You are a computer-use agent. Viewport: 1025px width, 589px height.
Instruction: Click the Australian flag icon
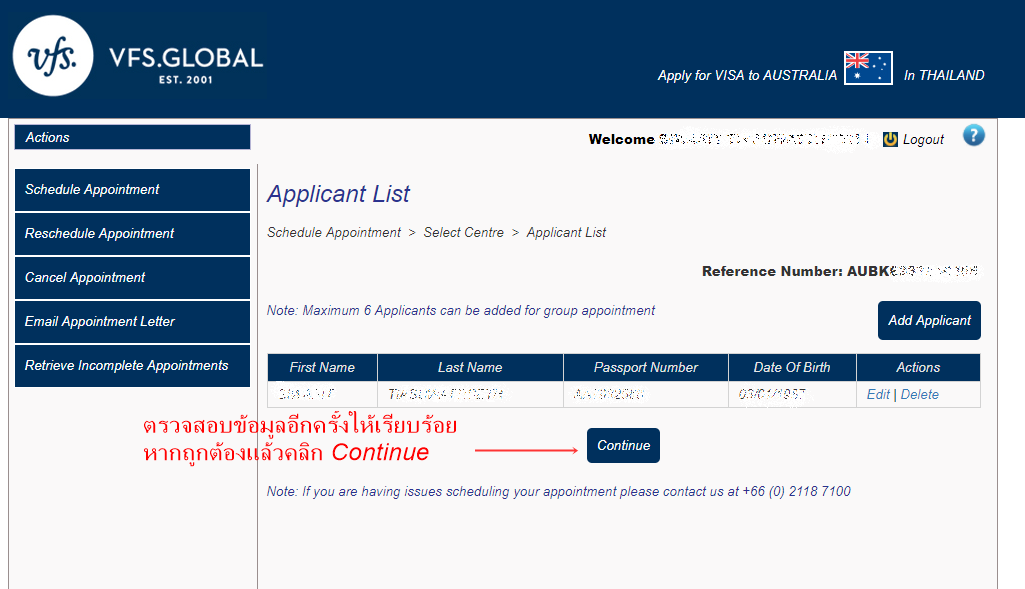pyautogui.click(x=868, y=68)
